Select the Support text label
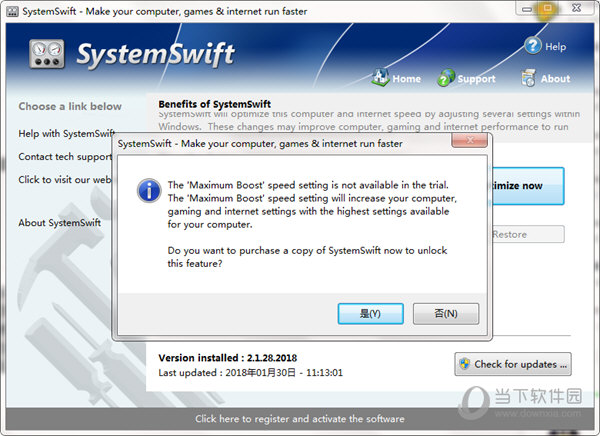Screen dimensions: 600x436 click(x=476, y=79)
